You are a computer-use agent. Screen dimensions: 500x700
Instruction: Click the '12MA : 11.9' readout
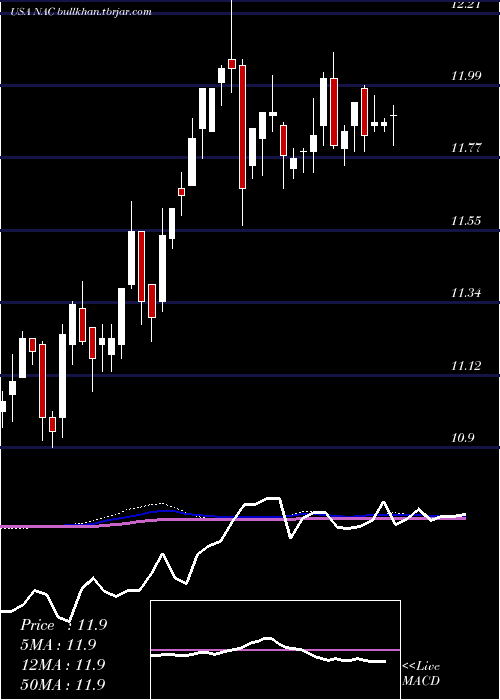[63, 664]
